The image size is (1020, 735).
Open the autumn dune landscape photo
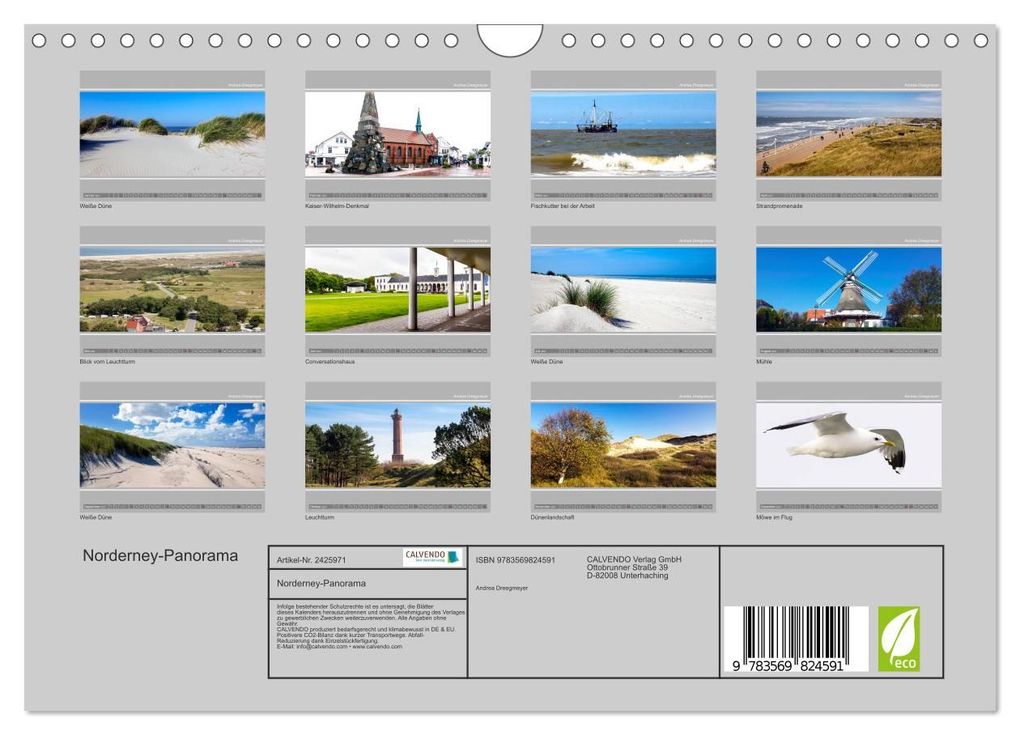(623, 445)
